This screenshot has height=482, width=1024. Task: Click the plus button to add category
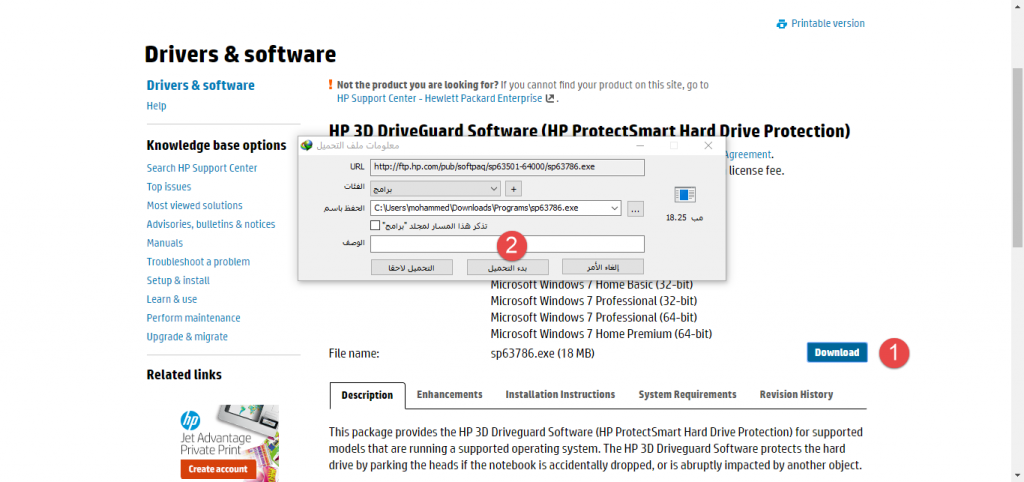(x=513, y=188)
